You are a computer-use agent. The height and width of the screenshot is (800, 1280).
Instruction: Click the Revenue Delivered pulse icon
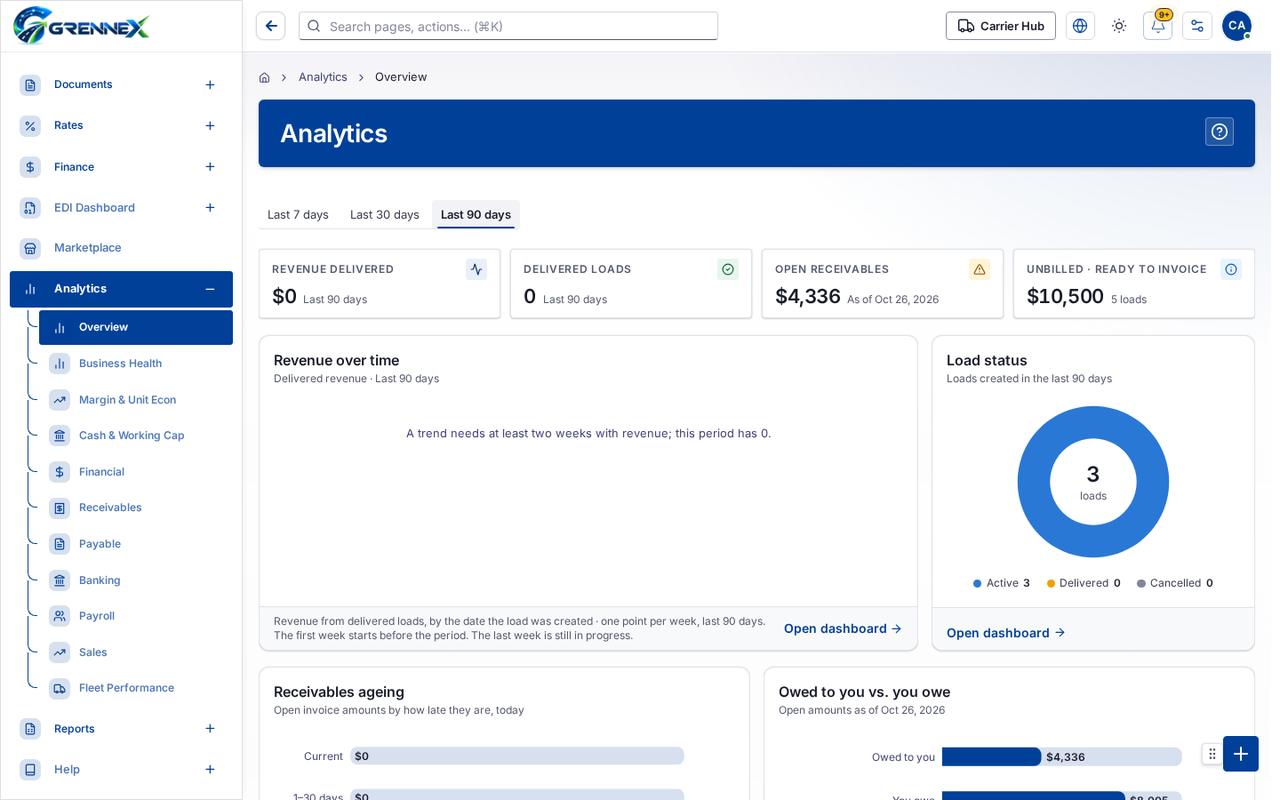pyautogui.click(x=476, y=269)
